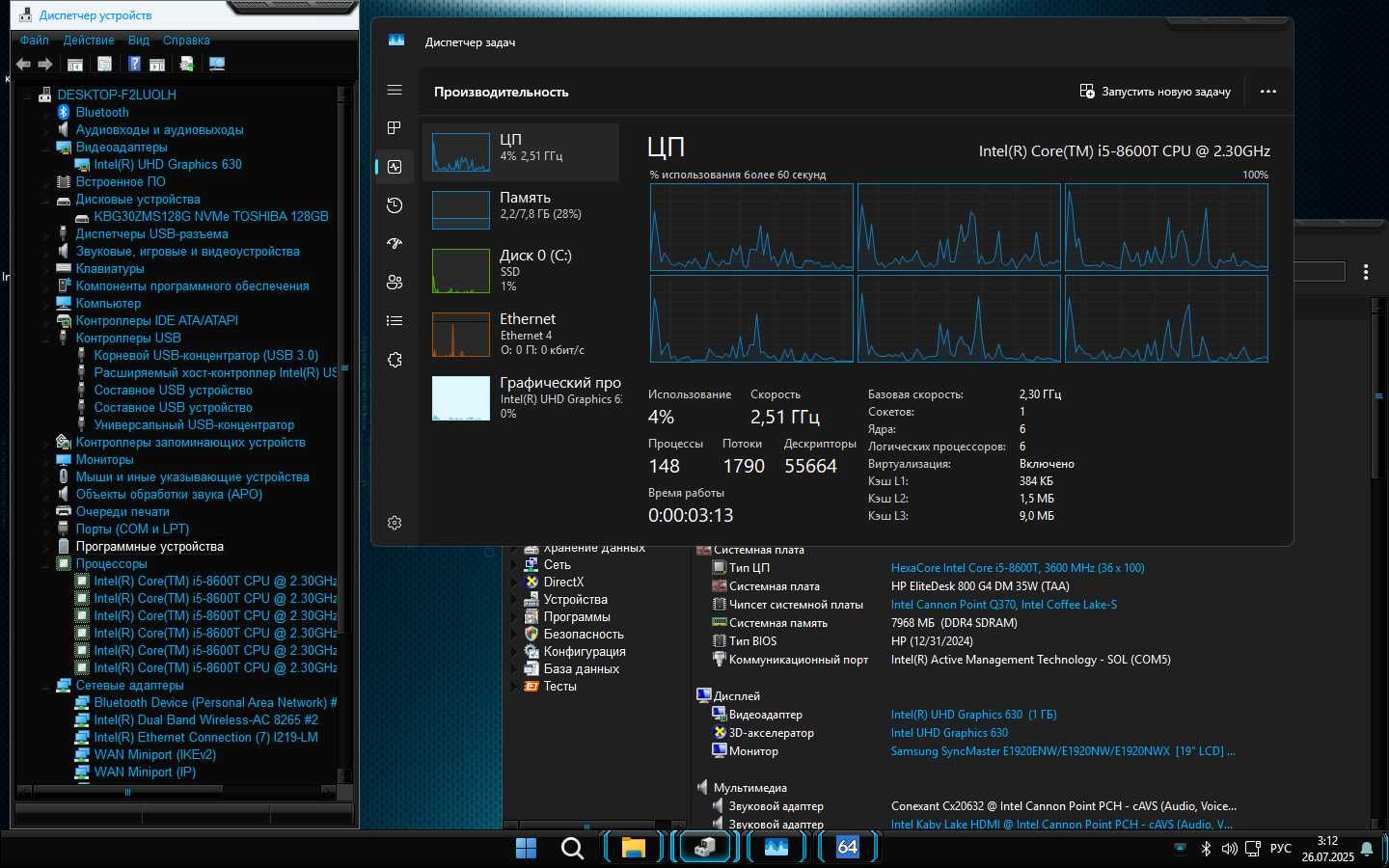Open Intel Kaby Lake HDMI audio link
Image resolution: width=1389 pixels, height=868 pixels.
1062,825
